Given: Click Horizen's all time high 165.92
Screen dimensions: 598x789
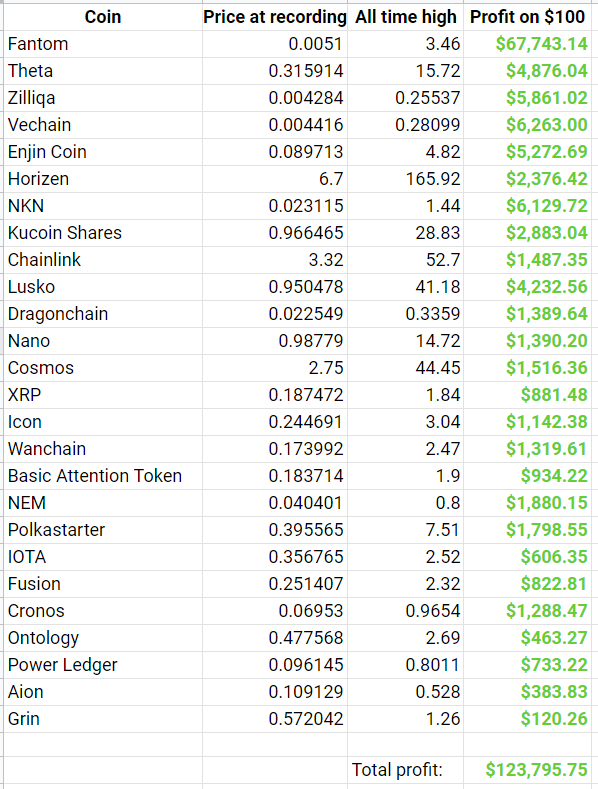Looking at the screenshot, I should pos(405,179).
